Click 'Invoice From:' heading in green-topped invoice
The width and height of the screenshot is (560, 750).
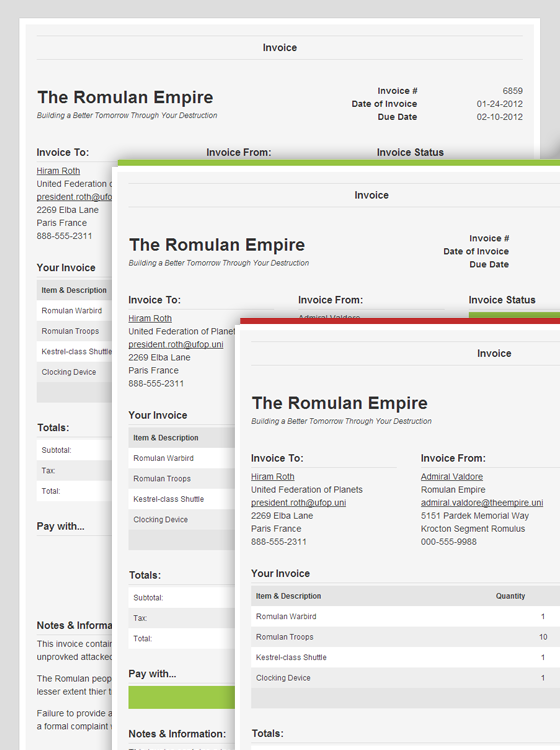[x=330, y=300]
